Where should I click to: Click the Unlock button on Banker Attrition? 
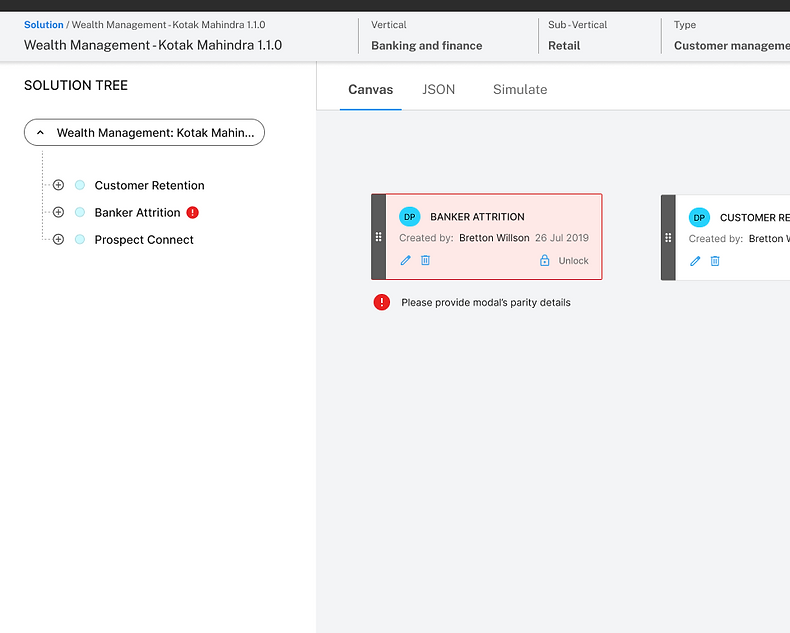click(x=573, y=261)
